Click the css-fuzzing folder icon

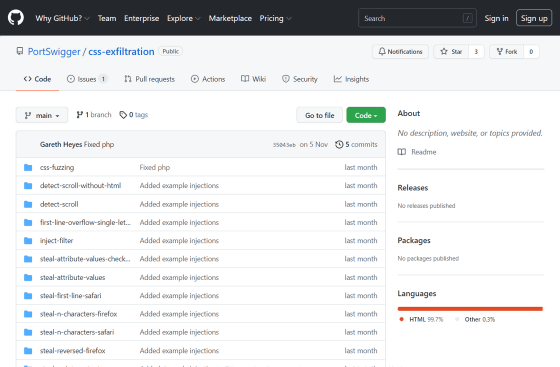28,167
